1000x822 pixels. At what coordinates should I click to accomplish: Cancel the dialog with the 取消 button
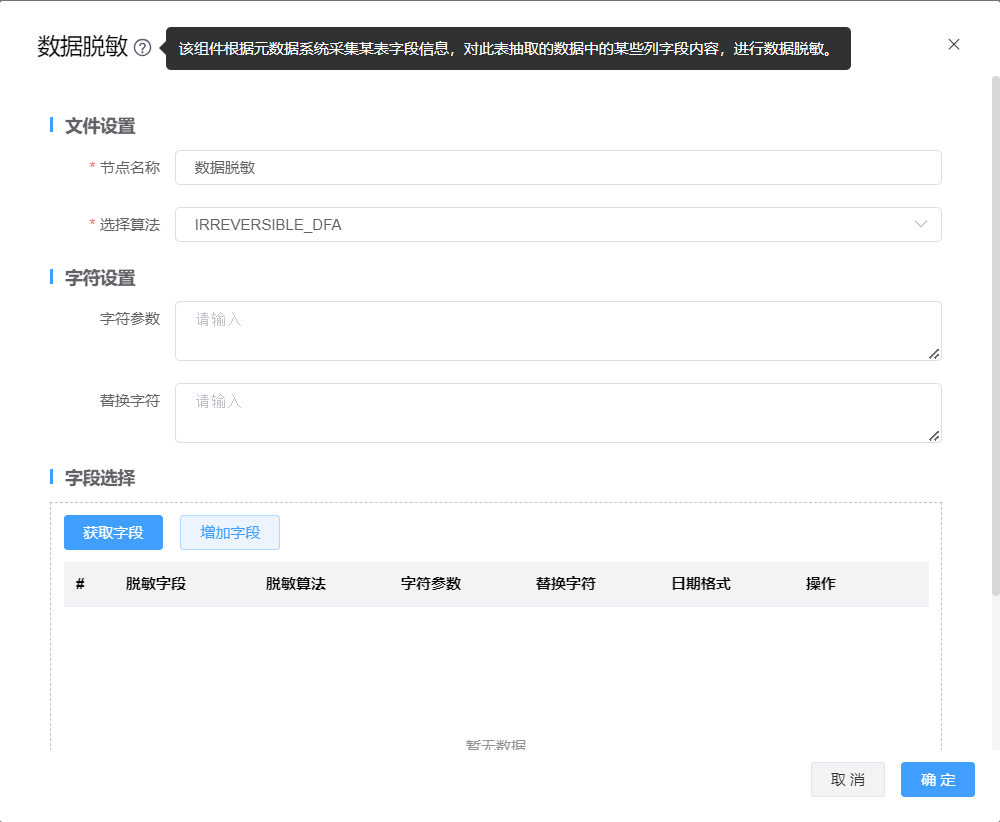coord(848,780)
